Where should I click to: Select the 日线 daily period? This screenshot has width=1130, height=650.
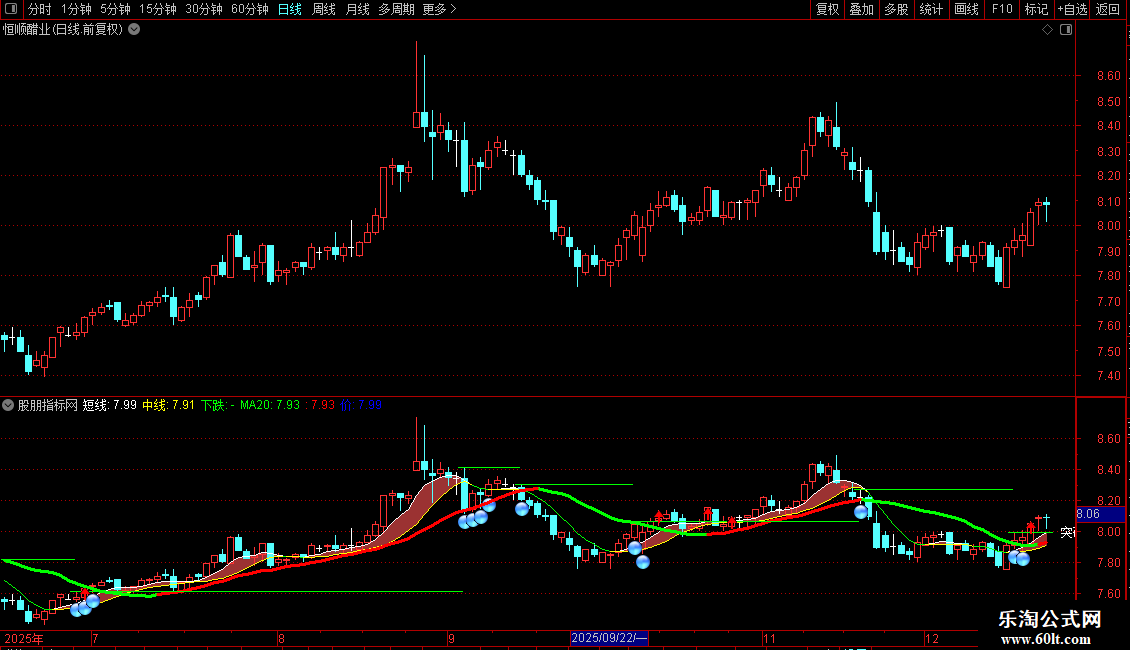tap(290, 9)
